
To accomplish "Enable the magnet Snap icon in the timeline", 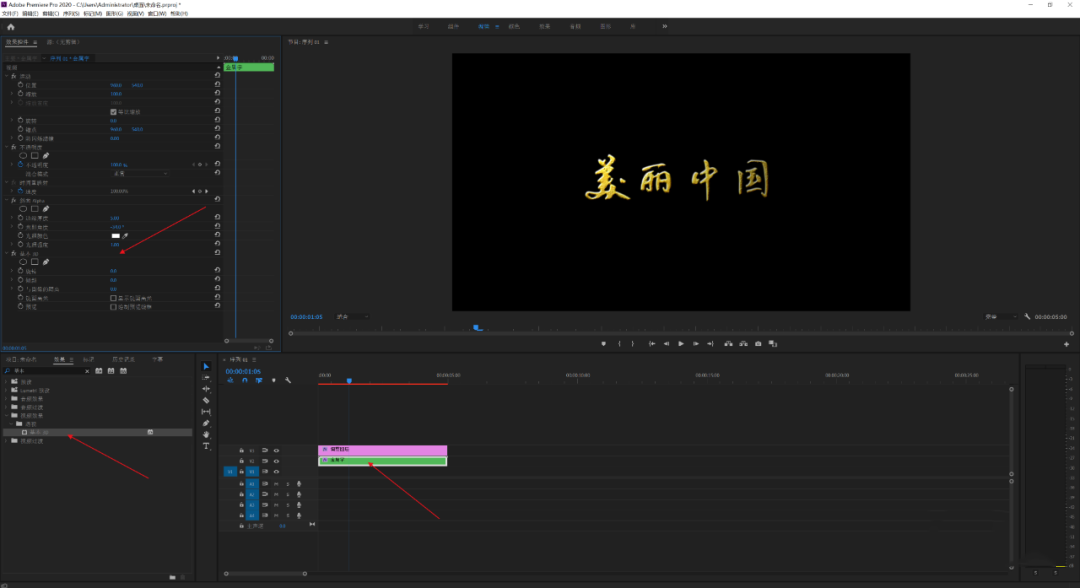I will pyautogui.click(x=244, y=381).
